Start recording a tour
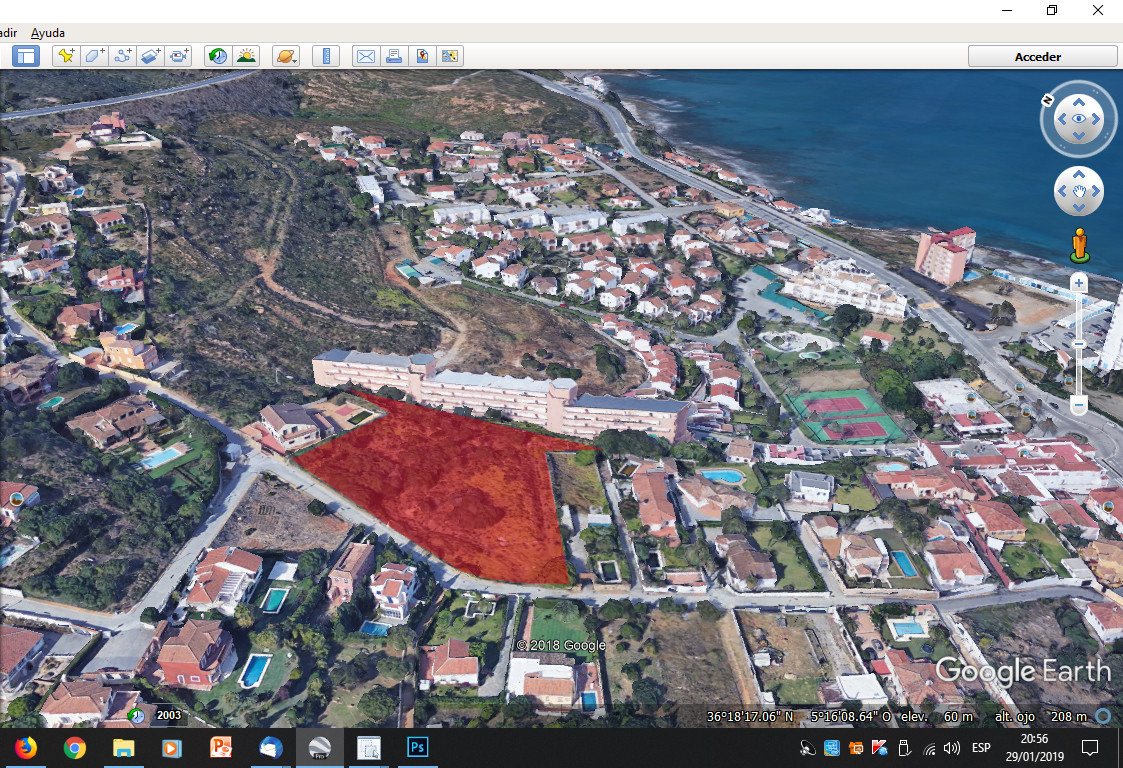The image size is (1123, 768). pyautogui.click(x=178, y=56)
